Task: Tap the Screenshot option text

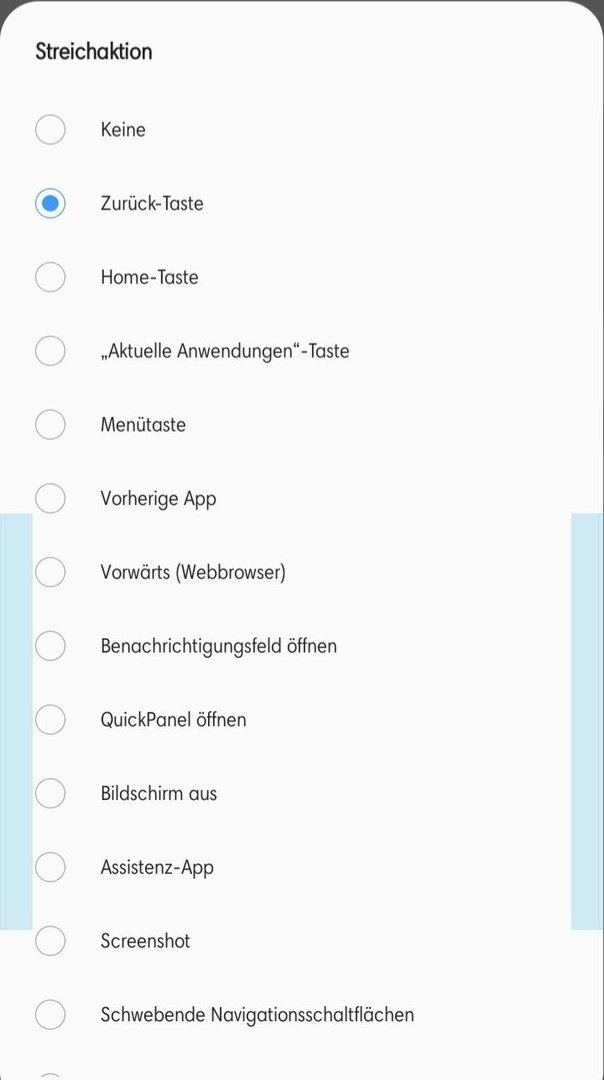Action: (145, 941)
